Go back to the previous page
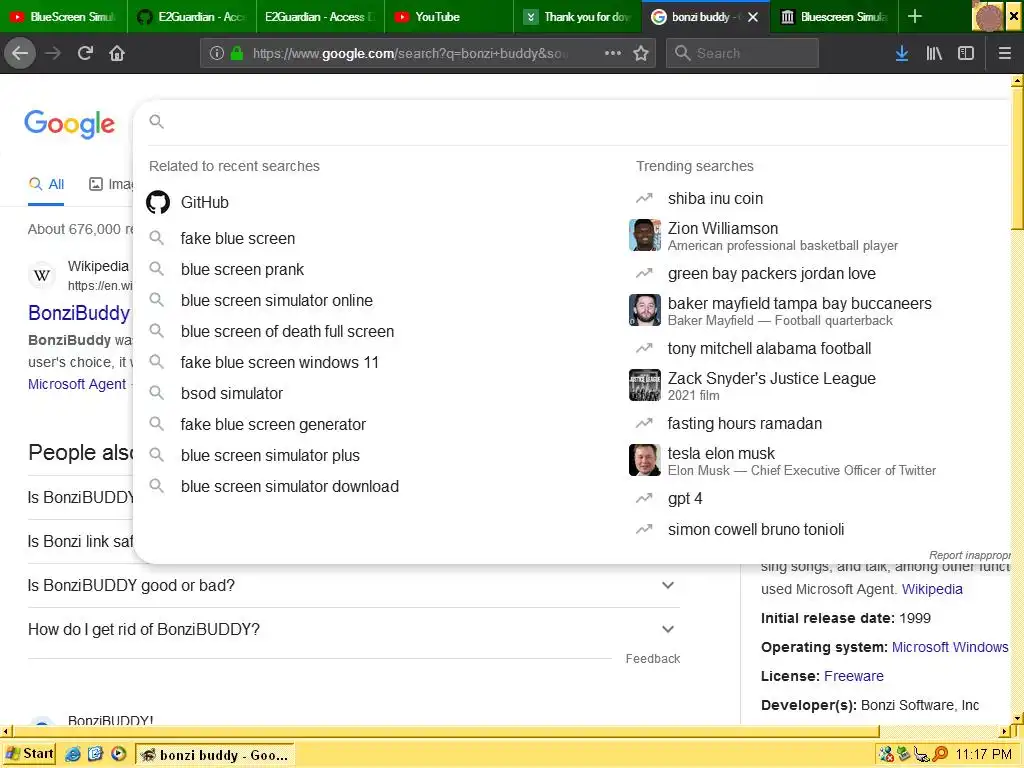This screenshot has height=768, width=1024. (20, 53)
